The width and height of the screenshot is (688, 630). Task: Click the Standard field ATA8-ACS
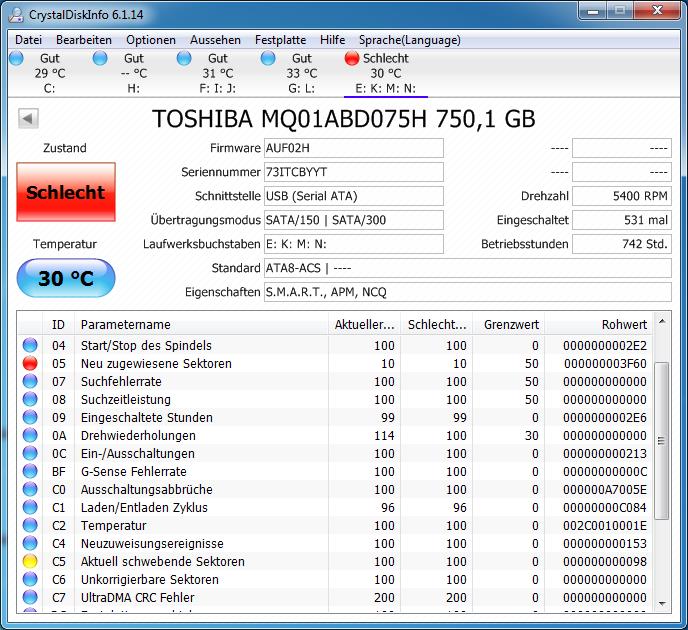point(468,268)
